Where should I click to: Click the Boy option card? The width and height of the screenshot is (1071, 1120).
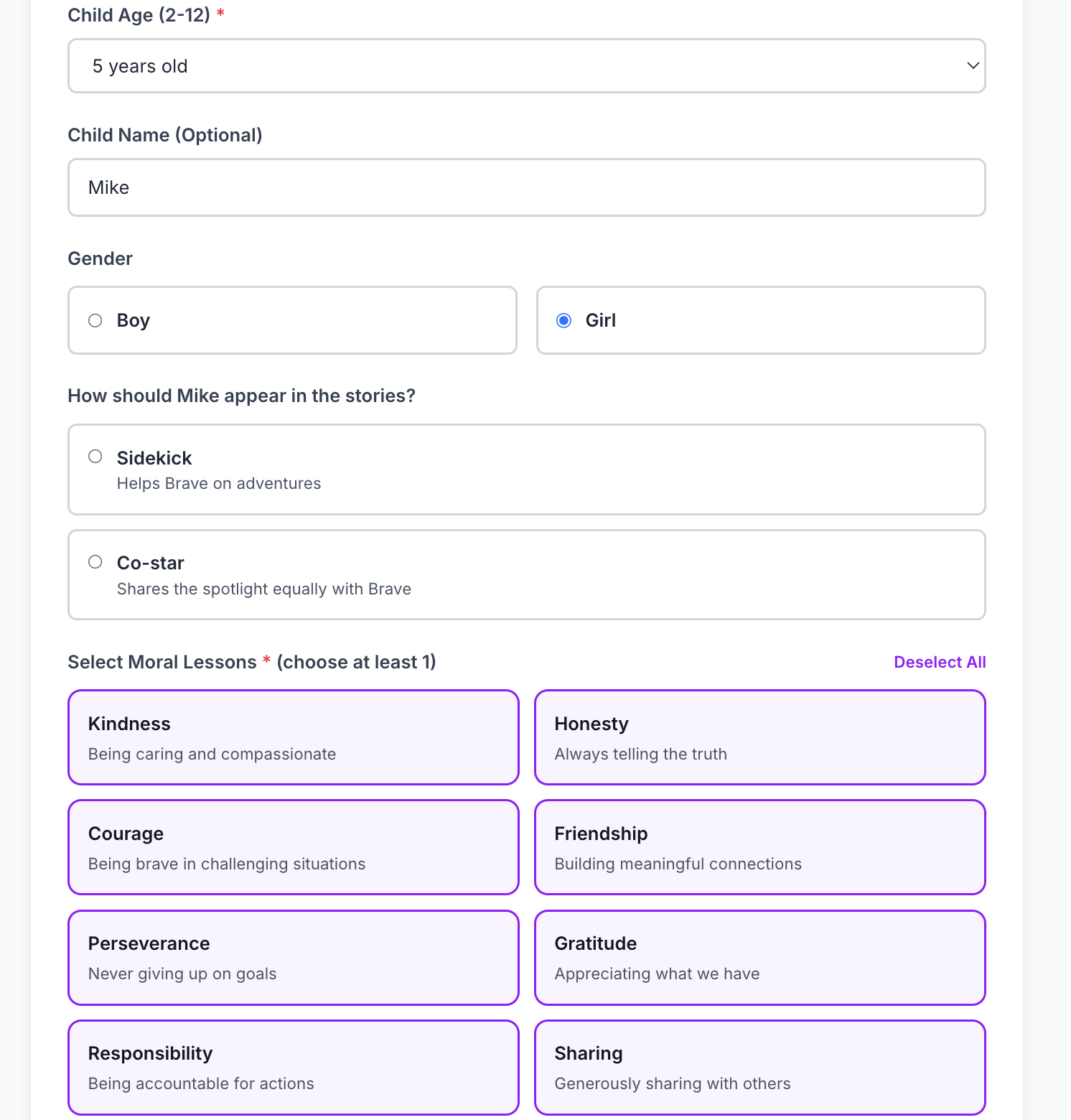(x=292, y=320)
